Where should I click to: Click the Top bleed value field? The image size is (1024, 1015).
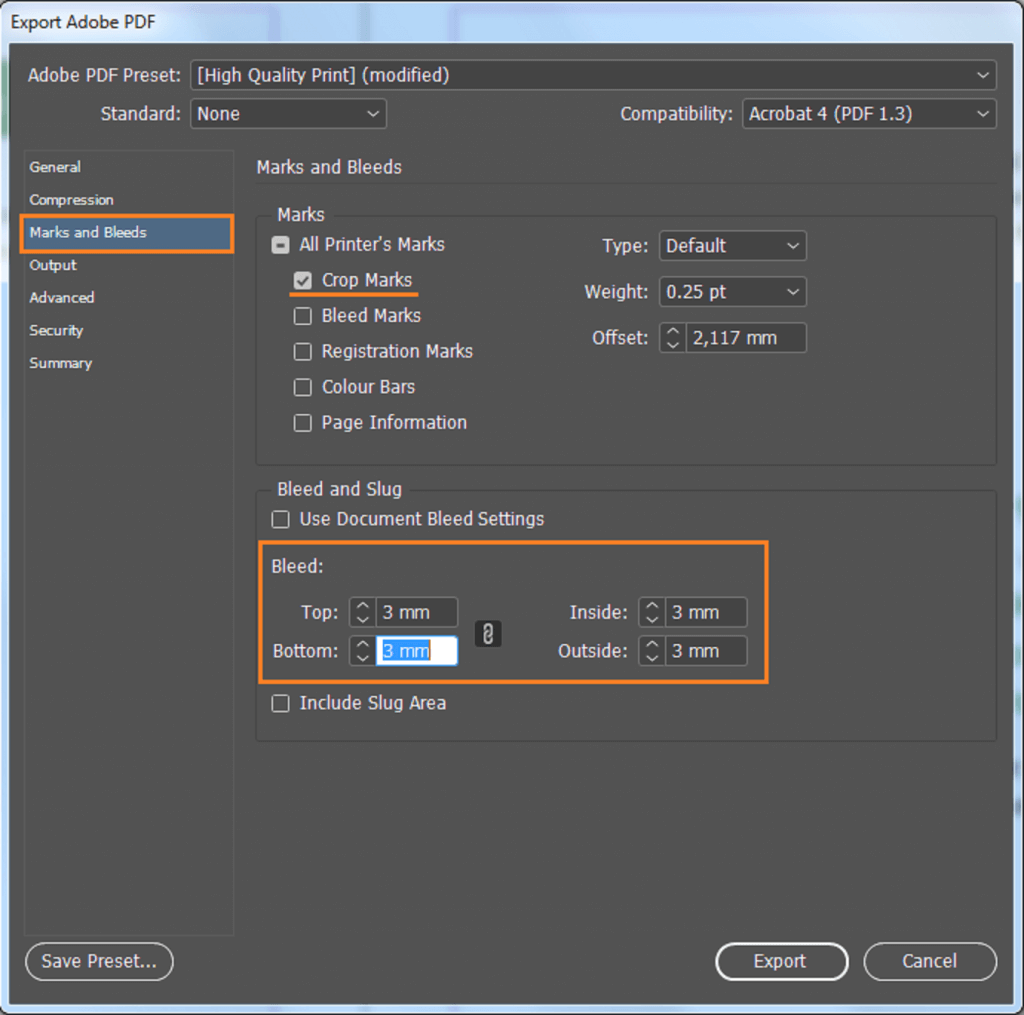tap(417, 612)
